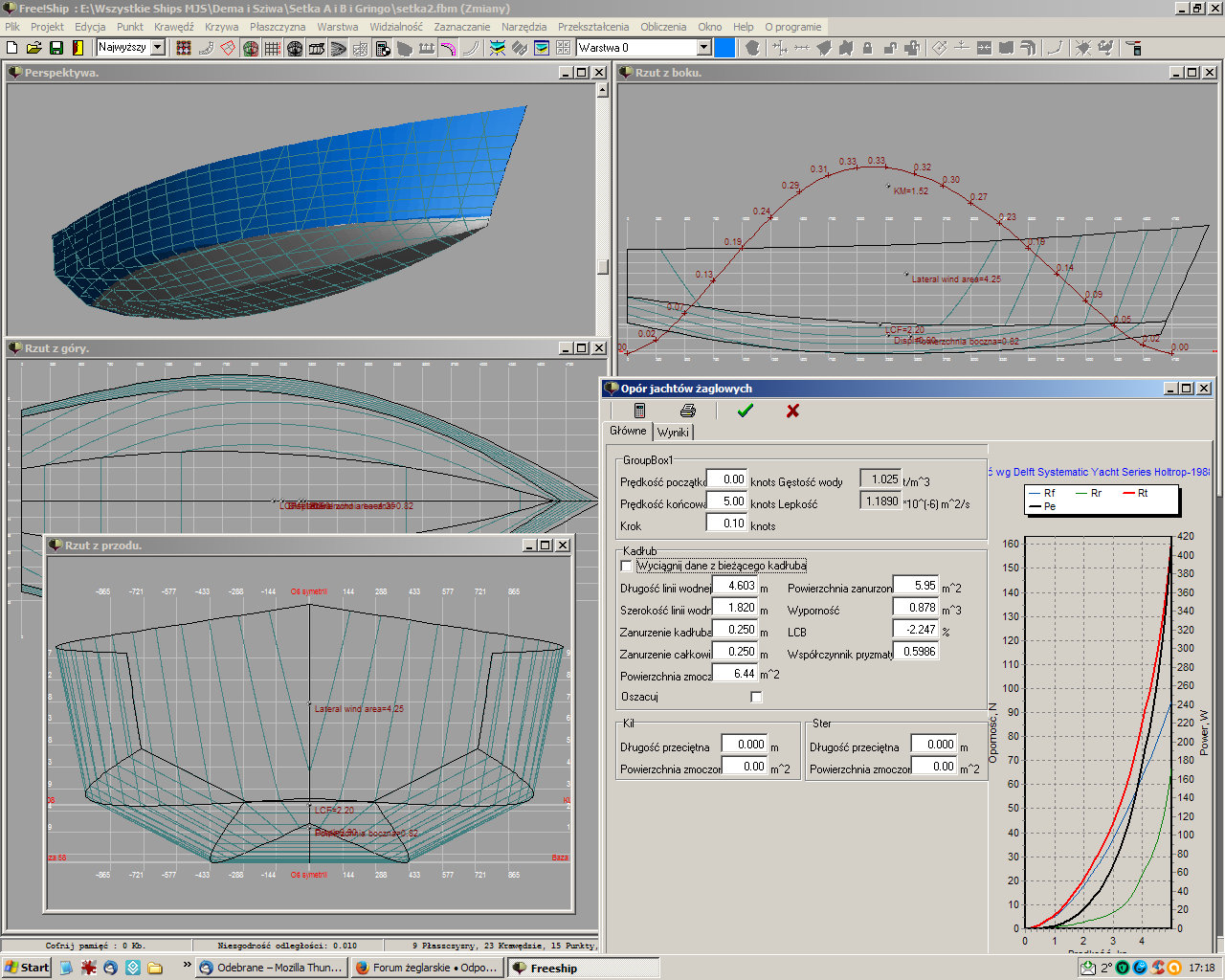Toggle the control net icon in toolbar
Viewport: 1225px width, 980px height.
tap(184, 48)
